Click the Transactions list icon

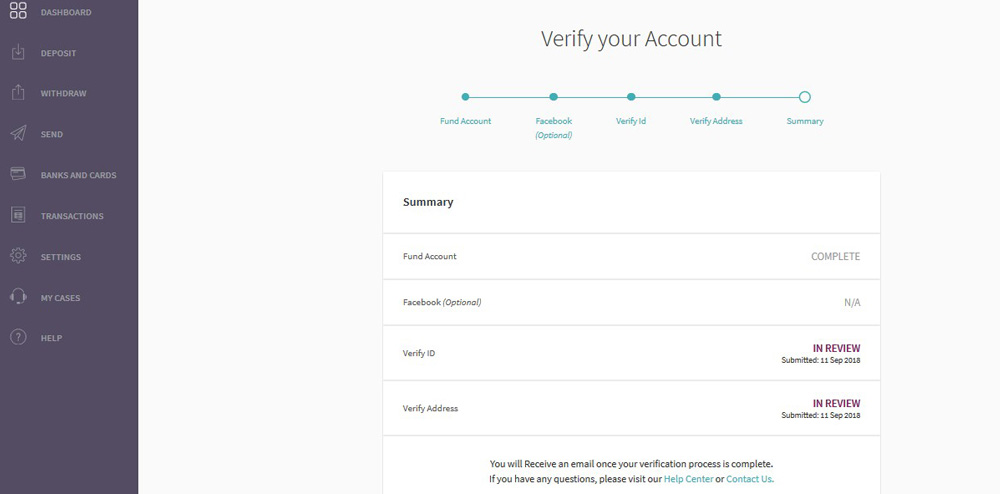click(18, 215)
